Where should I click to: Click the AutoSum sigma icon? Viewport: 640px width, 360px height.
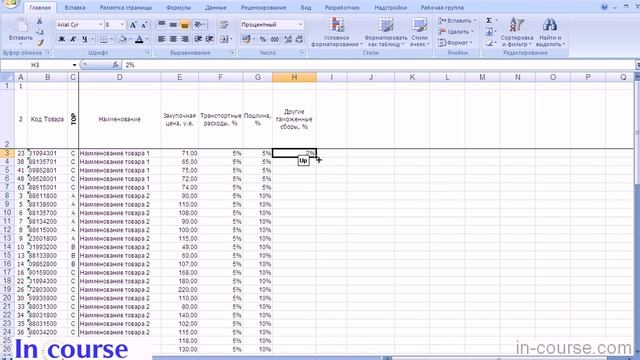(489, 20)
